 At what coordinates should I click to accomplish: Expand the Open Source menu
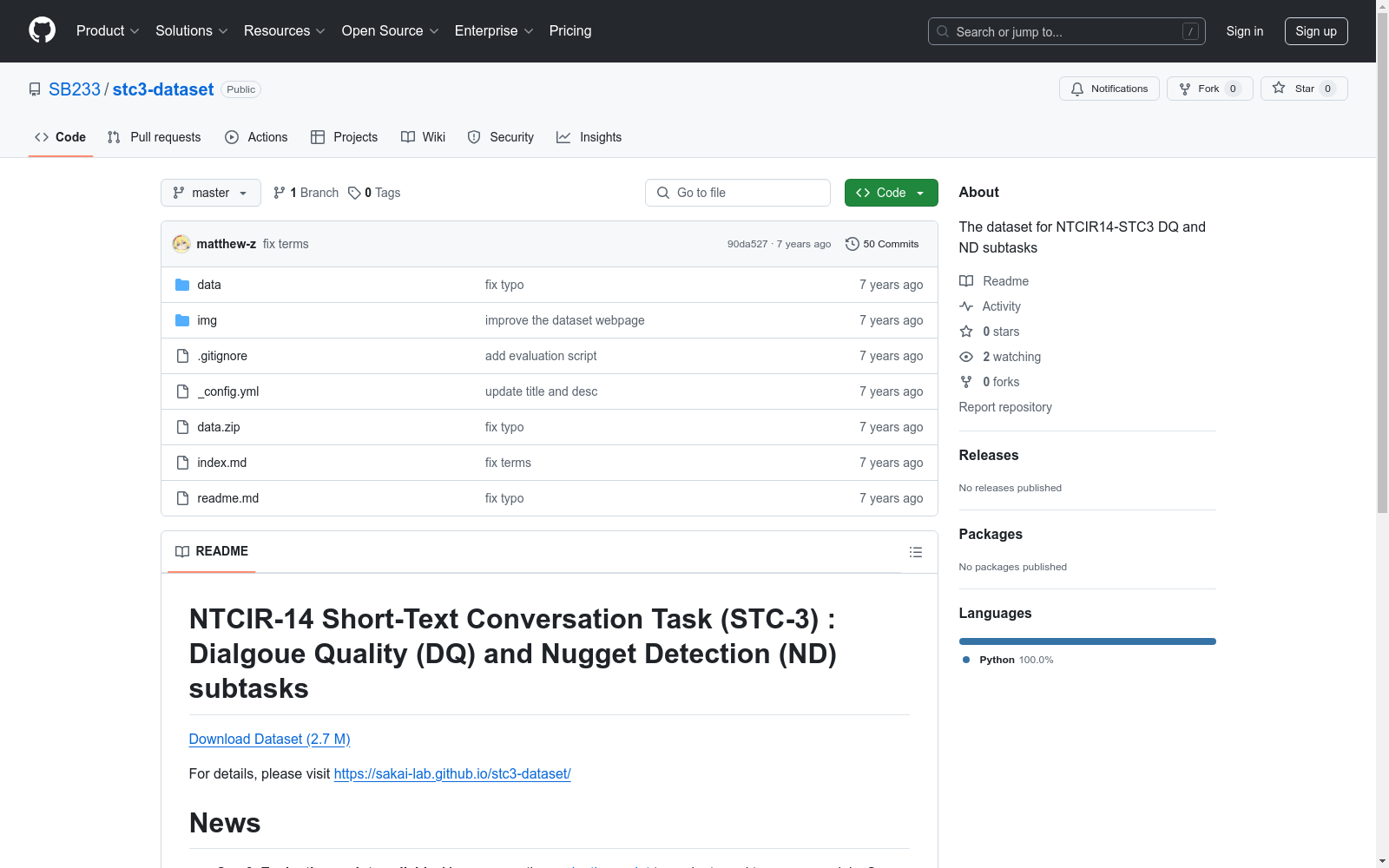pyautogui.click(x=391, y=31)
